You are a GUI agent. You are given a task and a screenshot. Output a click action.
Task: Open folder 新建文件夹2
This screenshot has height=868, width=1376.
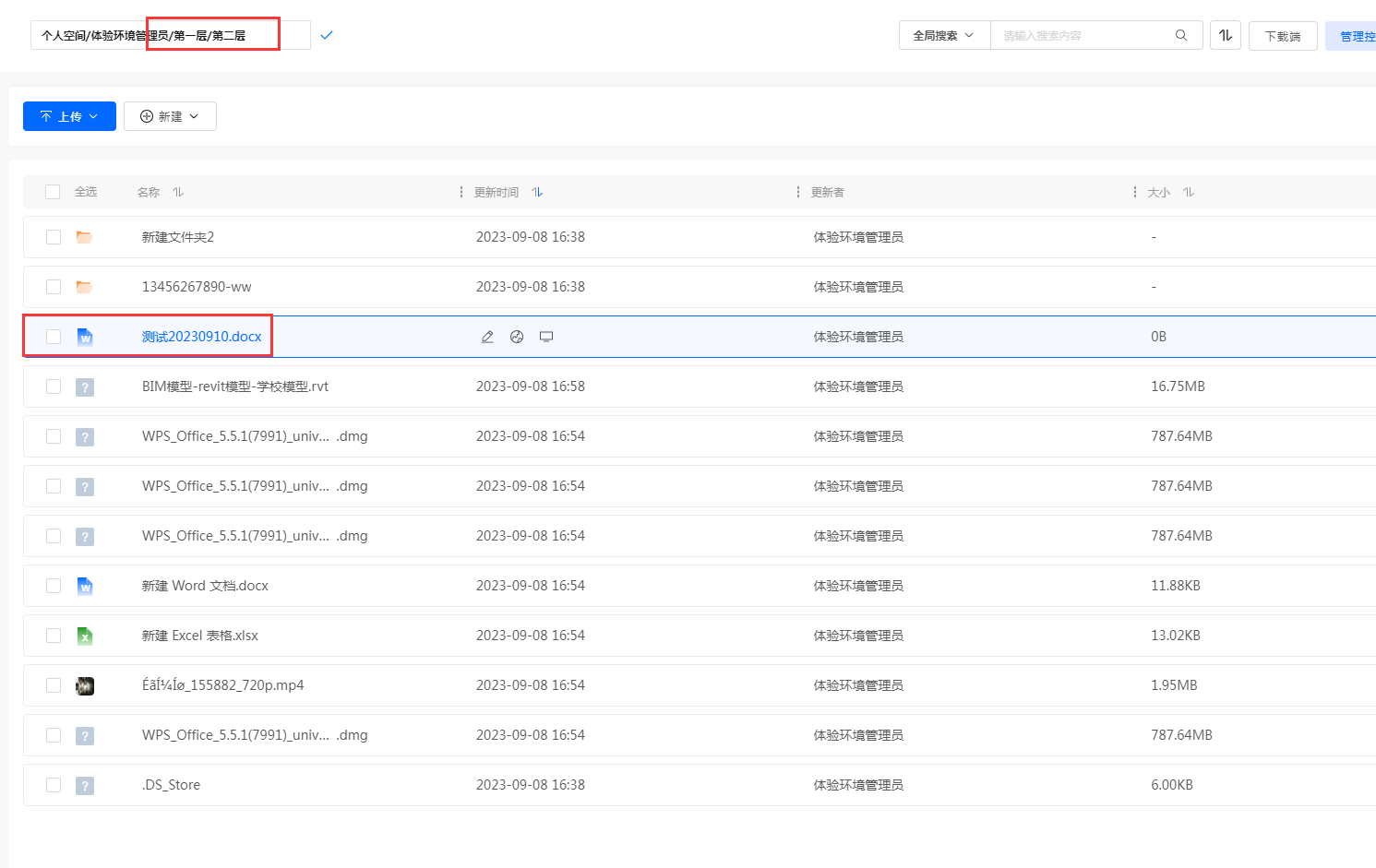point(178,237)
